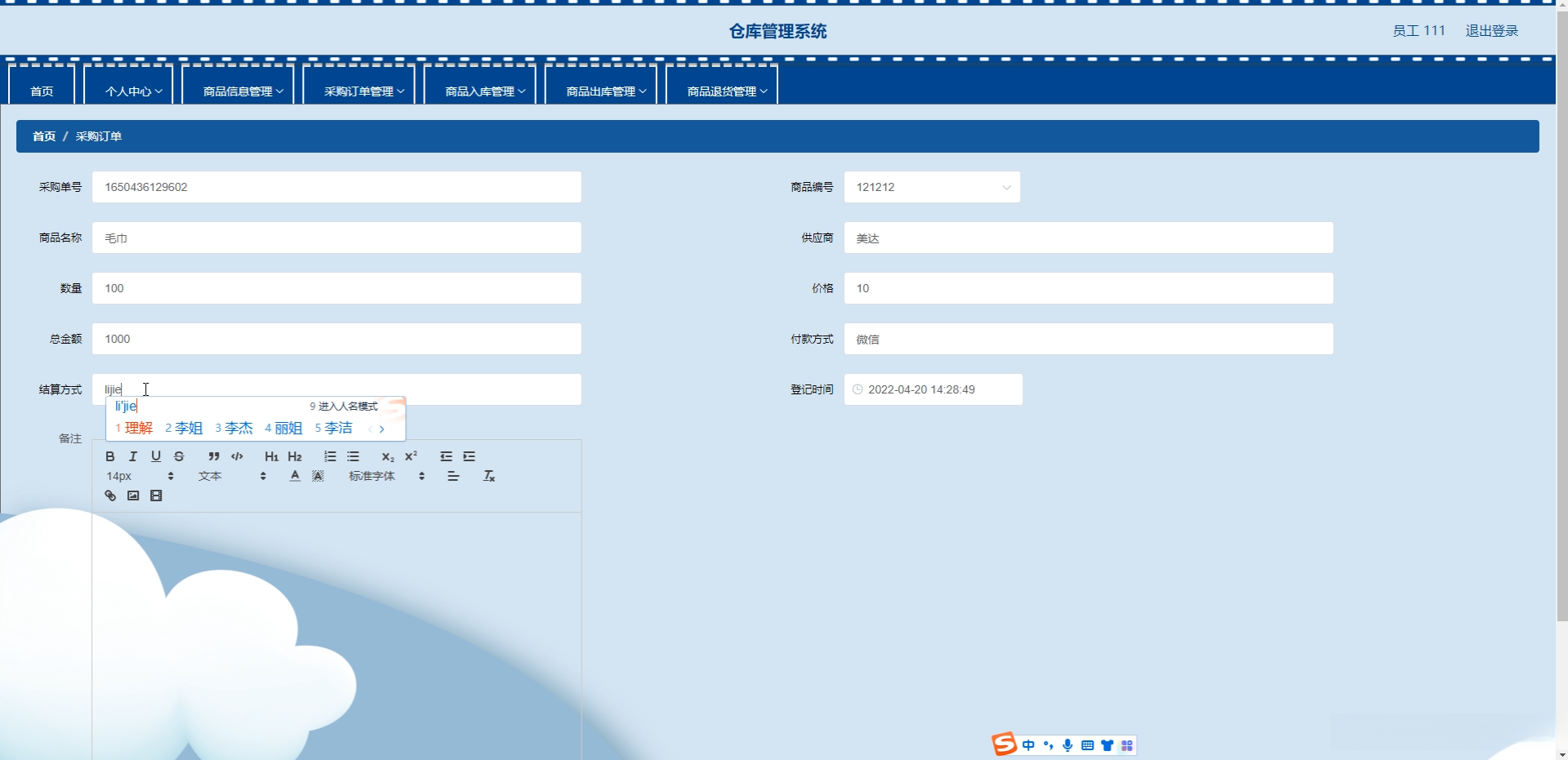1568x760 pixels.
Task: Click the 结算方式 input field
Action: click(x=336, y=389)
